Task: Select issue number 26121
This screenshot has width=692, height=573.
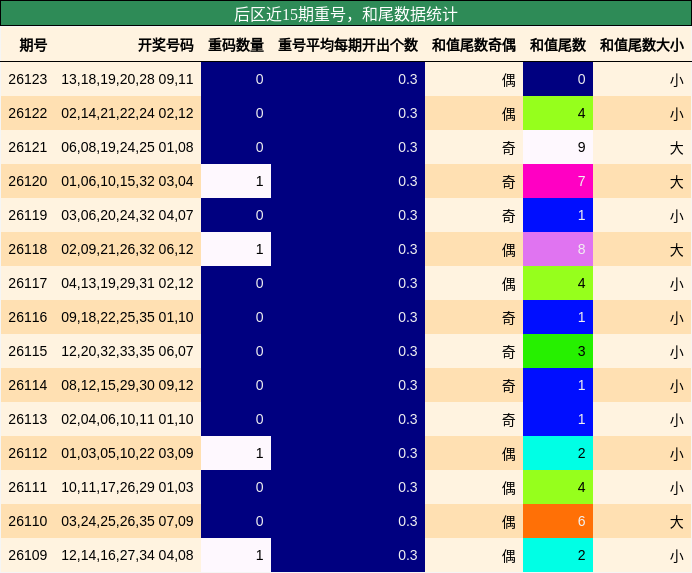Action: click(28, 147)
